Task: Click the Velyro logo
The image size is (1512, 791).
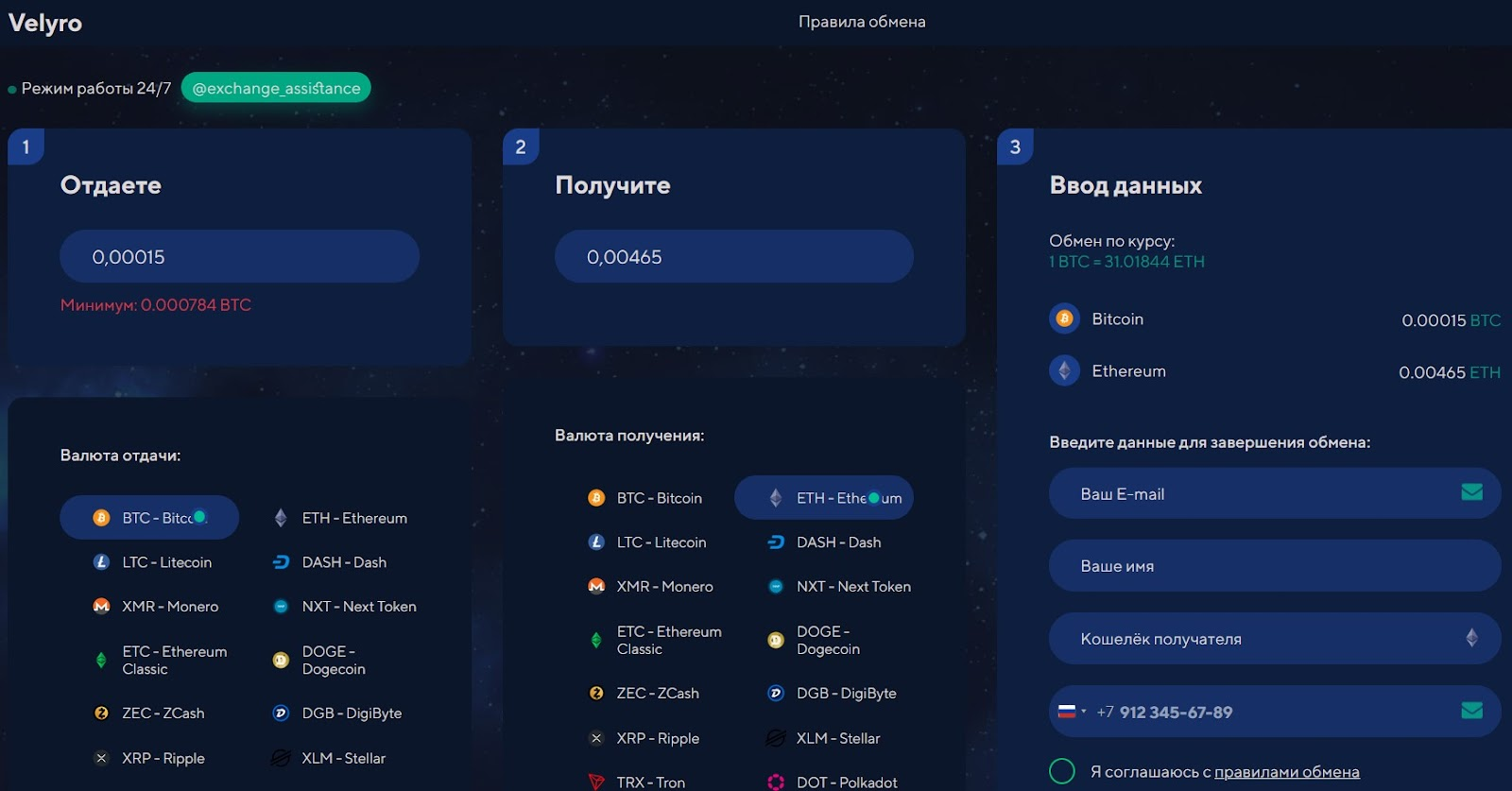Action: 44,23
